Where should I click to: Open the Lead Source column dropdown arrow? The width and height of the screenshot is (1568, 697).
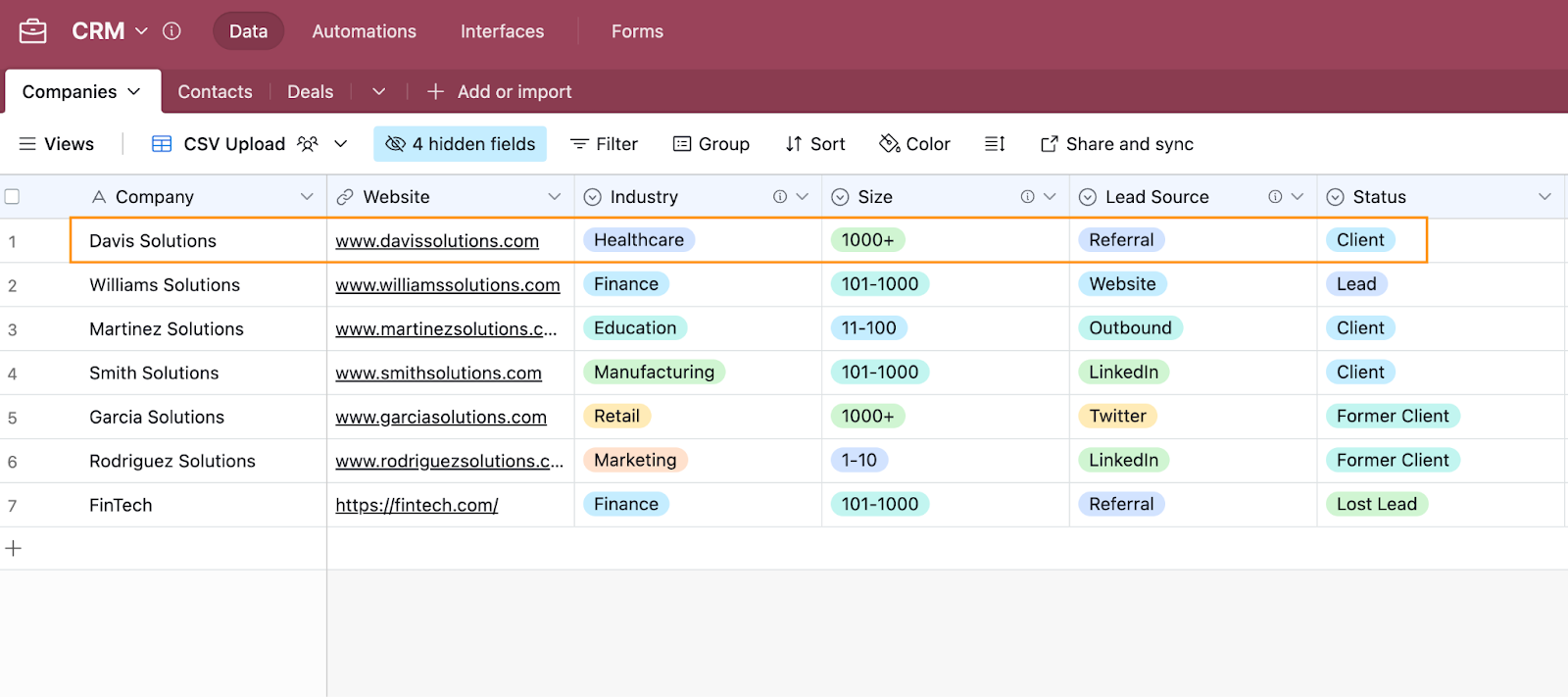point(1298,197)
